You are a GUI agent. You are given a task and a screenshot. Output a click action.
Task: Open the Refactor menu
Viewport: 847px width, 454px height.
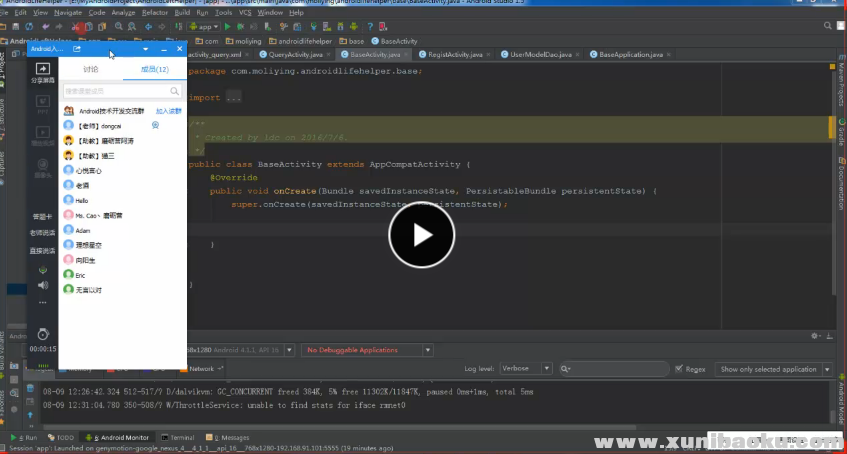pos(154,12)
